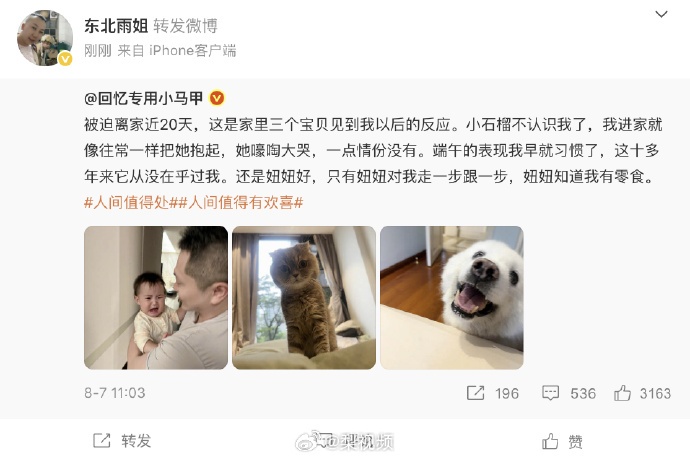Viewport: 690px width, 458px height.
Task: Open the post options chevron menu
Action: click(661, 15)
